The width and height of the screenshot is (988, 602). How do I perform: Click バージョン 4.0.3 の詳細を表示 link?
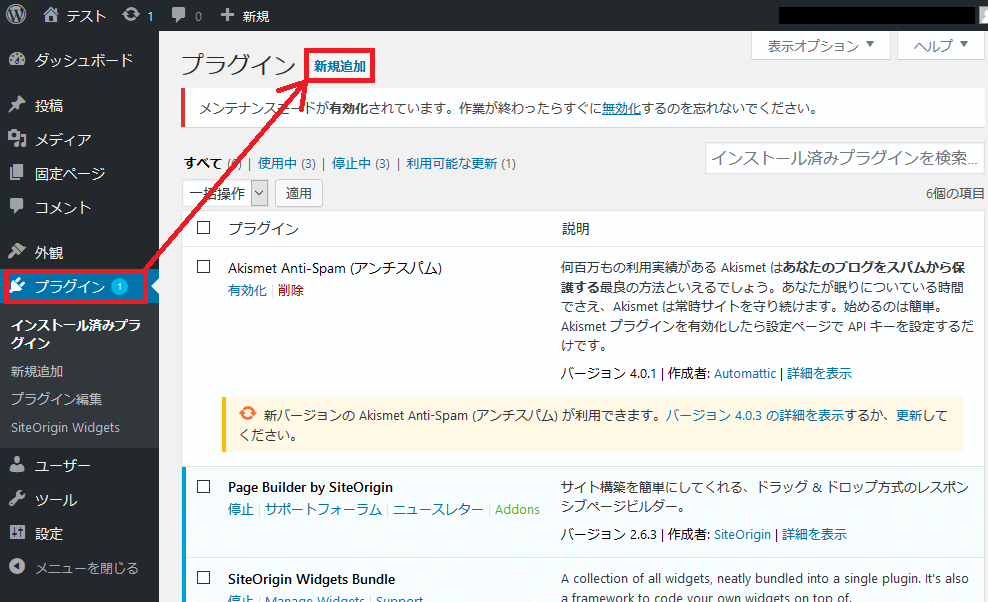click(x=755, y=415)
